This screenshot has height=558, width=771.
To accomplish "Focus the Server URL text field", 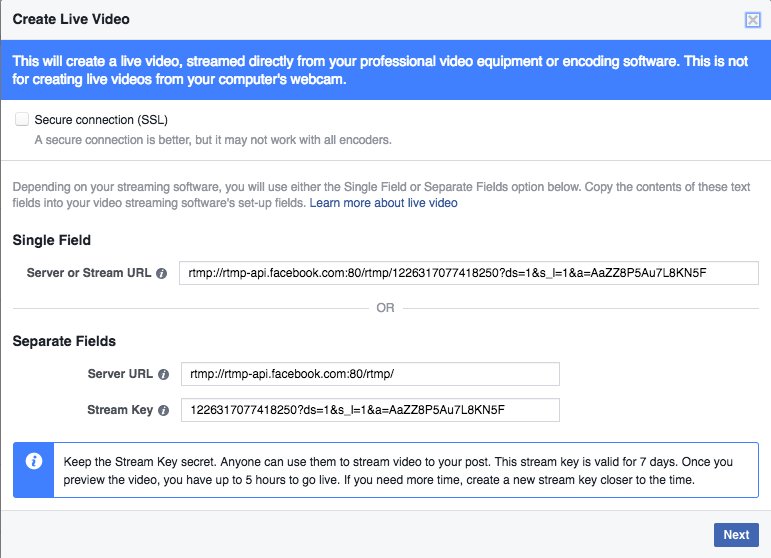I will 369,374.
